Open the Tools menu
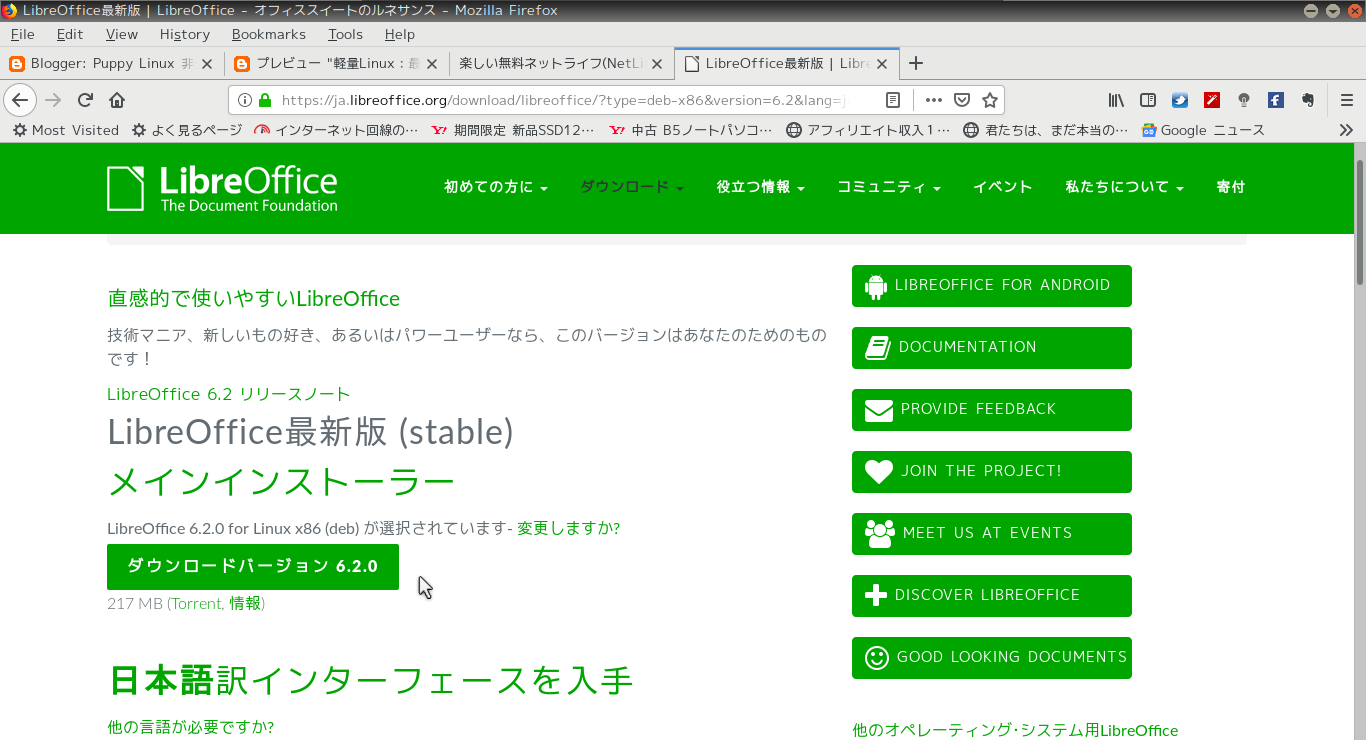1366x740 pixels. click(346, 34)
